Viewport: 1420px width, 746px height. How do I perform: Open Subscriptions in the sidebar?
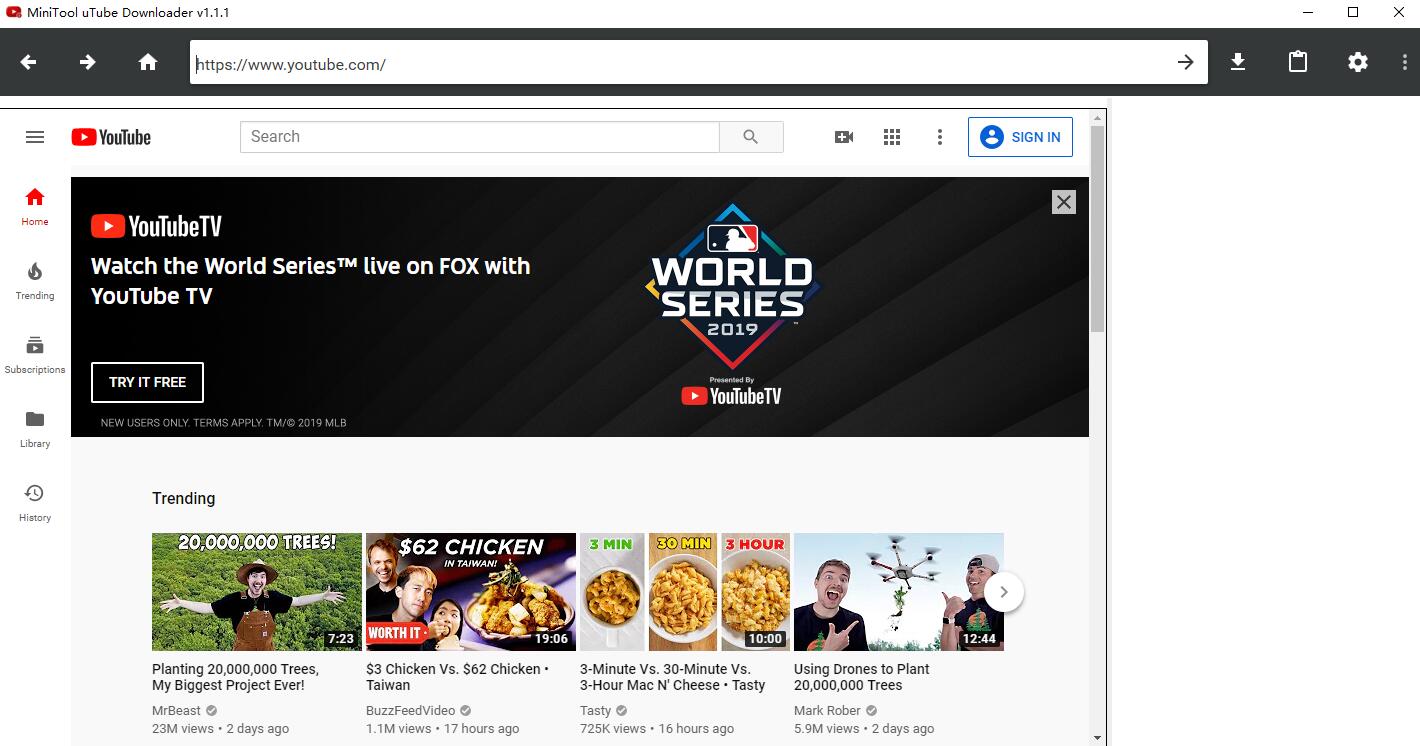point(35,355)
